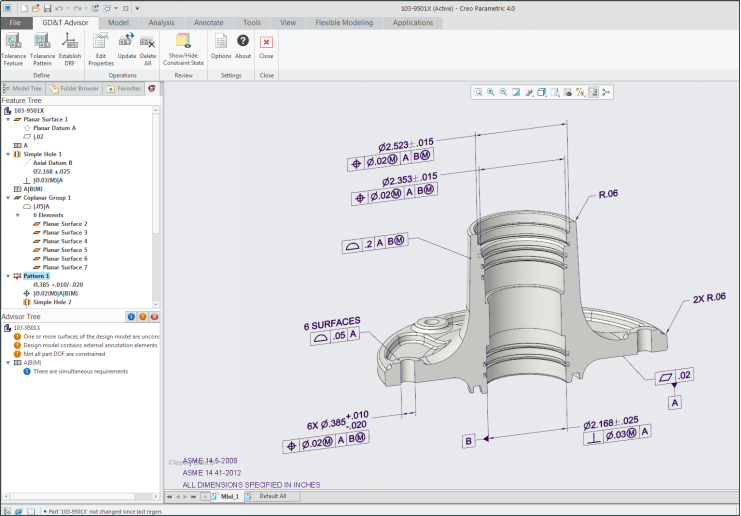
Task: Switch to the Model ribbon tab
Action: click(x=118, y=23)
